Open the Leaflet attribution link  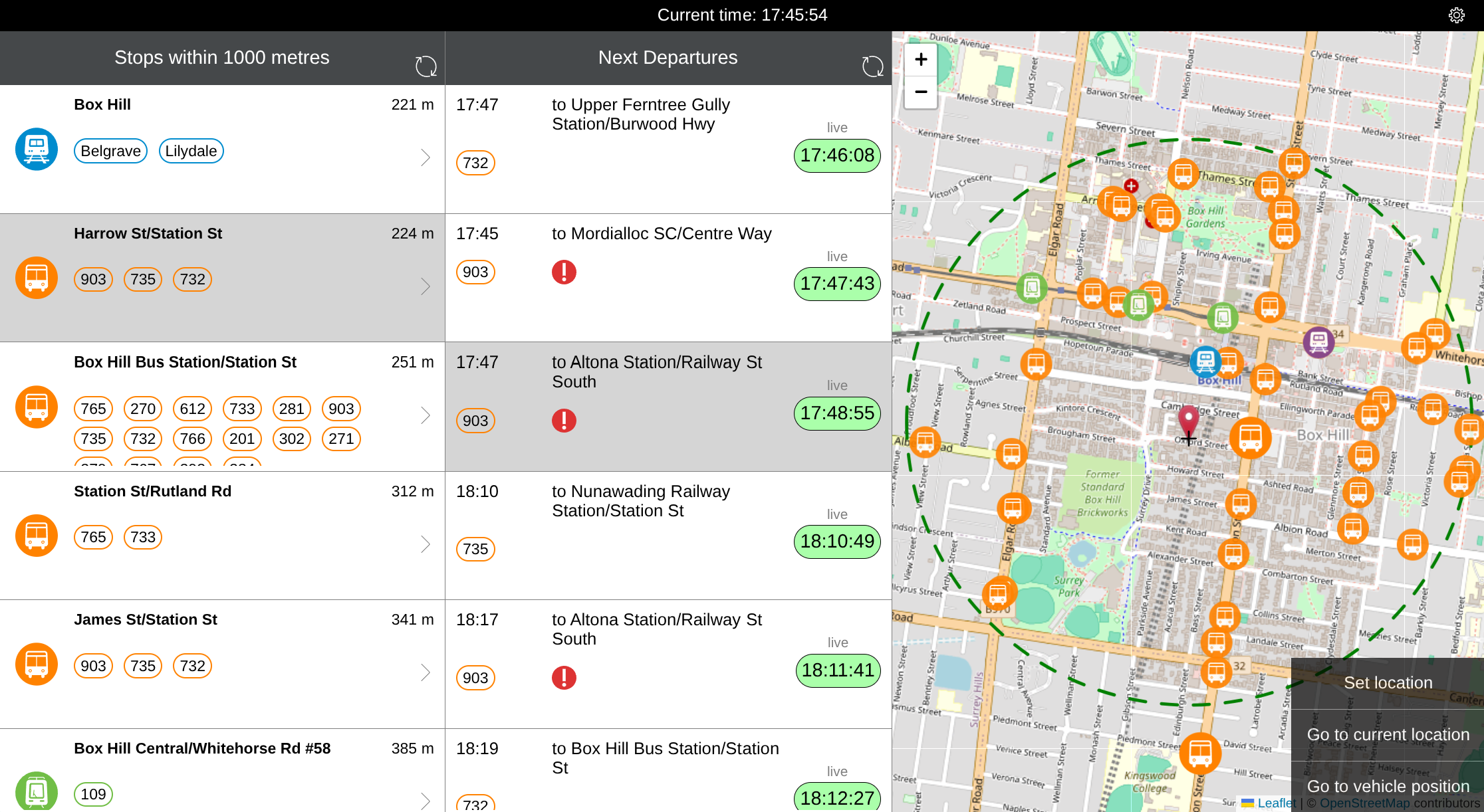(x=1276, y=803)
